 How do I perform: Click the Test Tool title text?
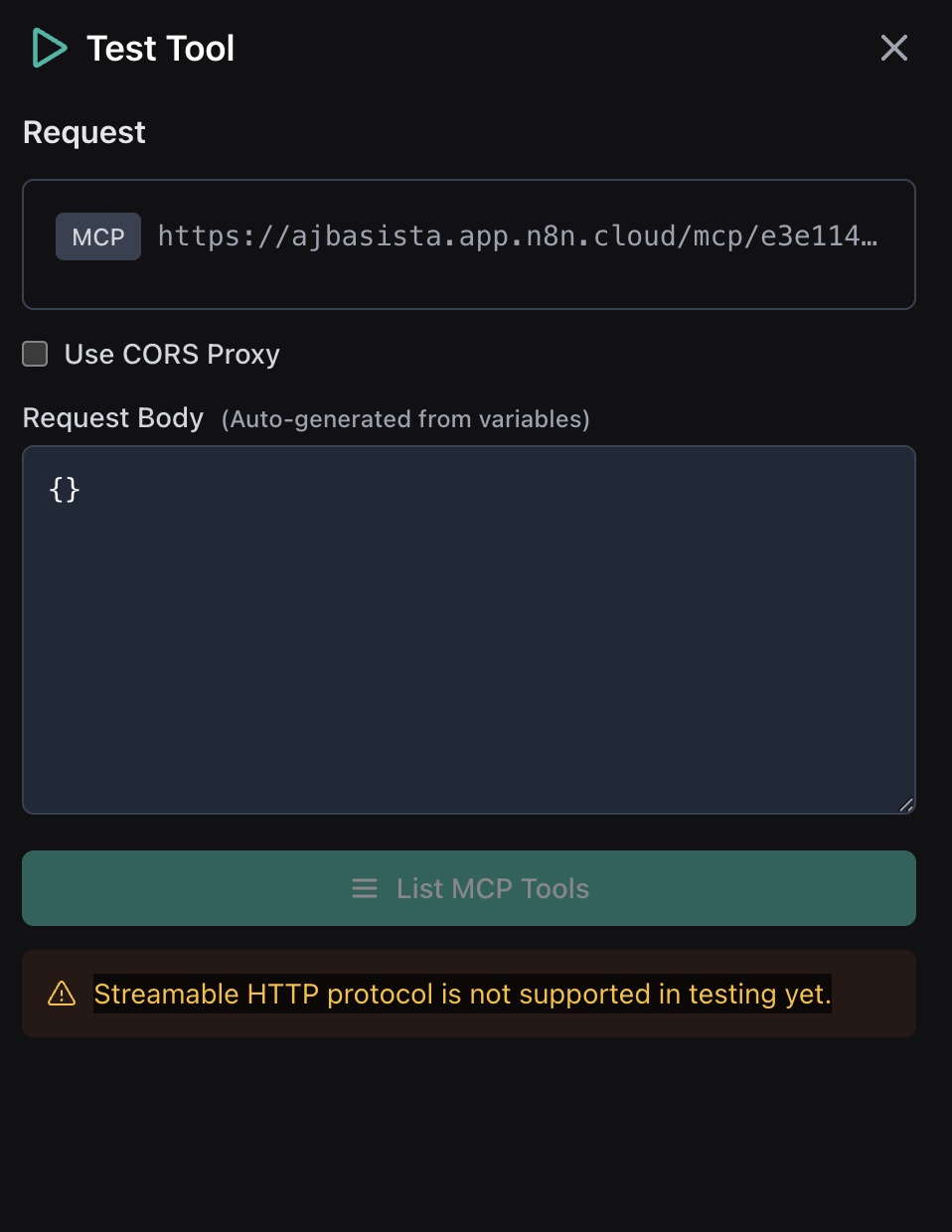click(x=161, y=48)
